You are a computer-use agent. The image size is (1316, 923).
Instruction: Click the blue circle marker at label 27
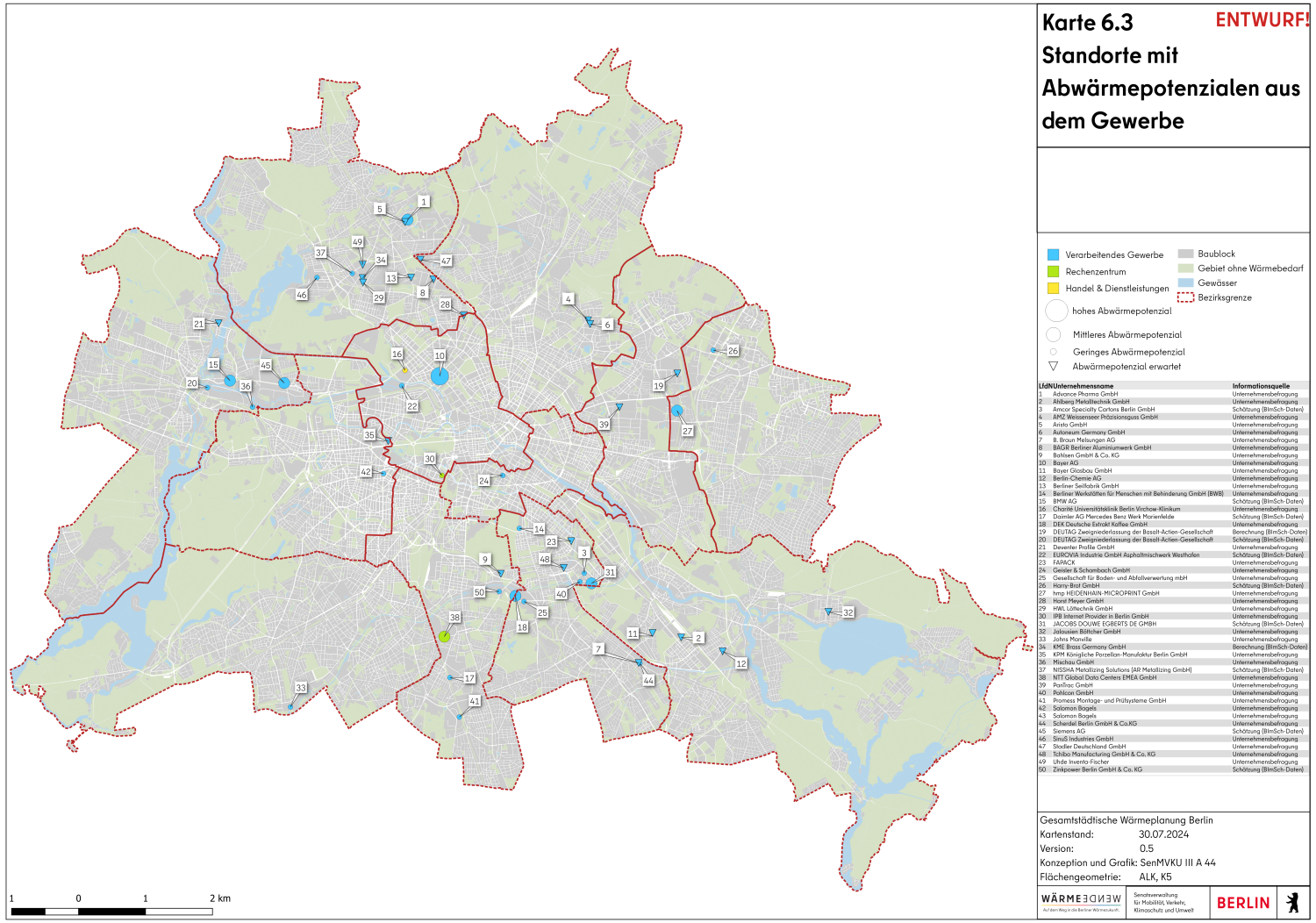[676, 410]
